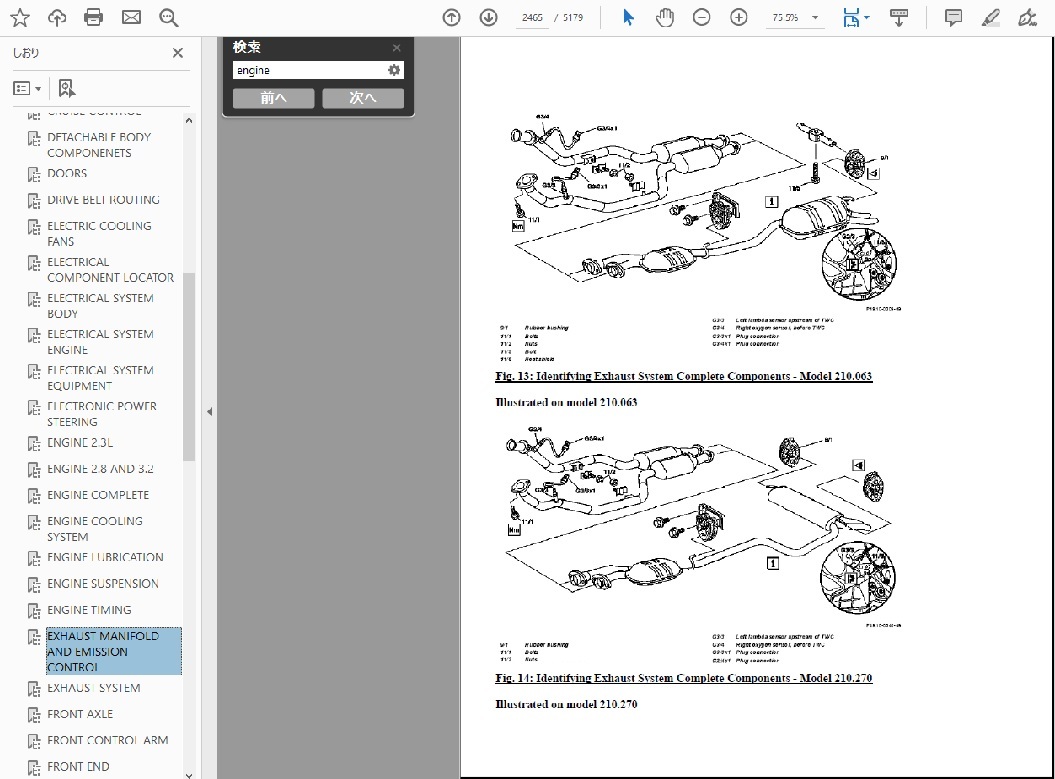Click the 次へ button in search box
This screenshot has height=779, width=1055.
tap(363, 98)
